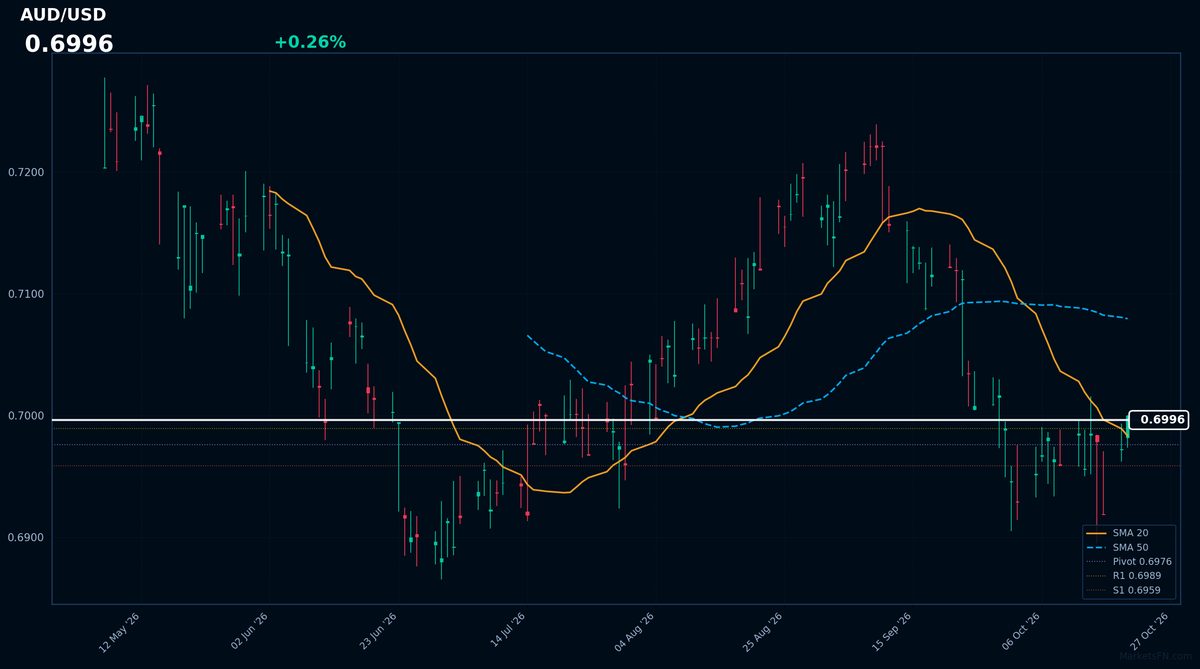1200x669 pixels.
Task: Click the 0.6900 y-axis label
Action: pyautogui.click(x=26, y=538)
